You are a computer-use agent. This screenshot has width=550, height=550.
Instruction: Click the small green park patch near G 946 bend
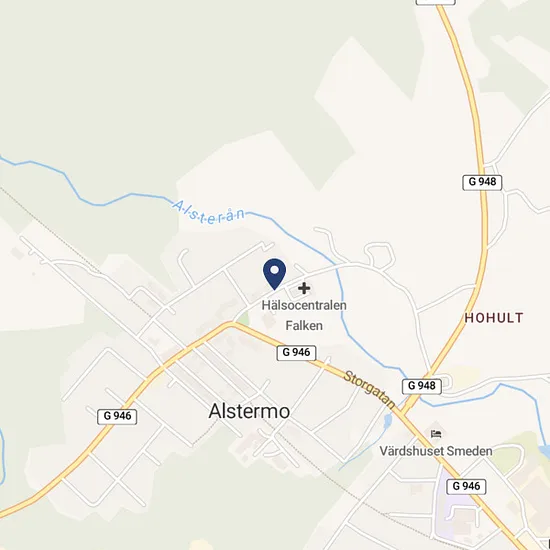pos(244,318)
